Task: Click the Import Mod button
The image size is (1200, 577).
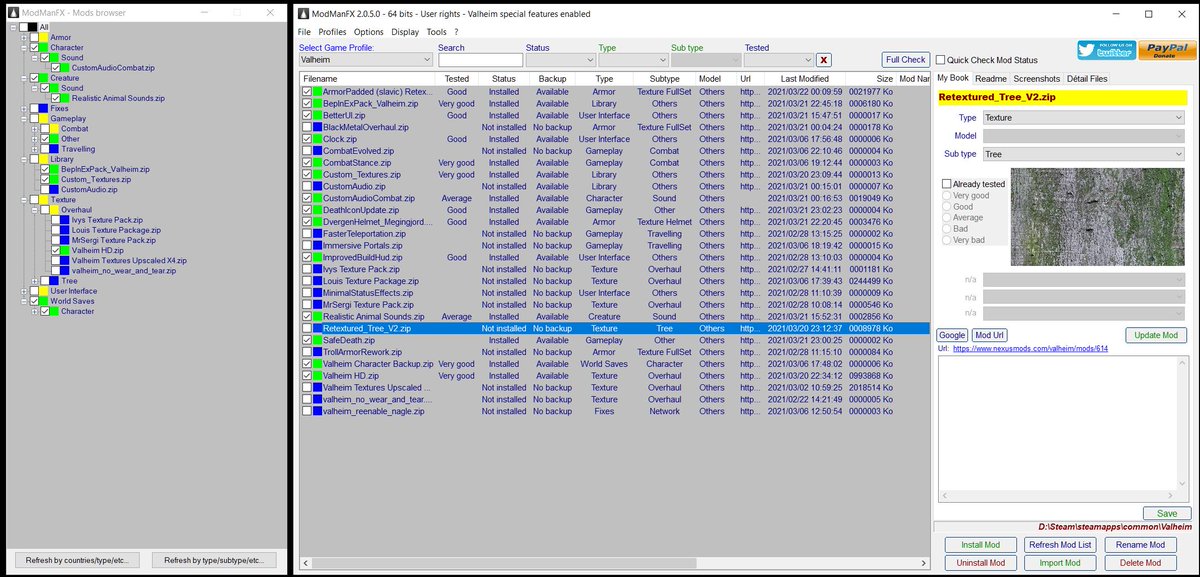Action: [x=1060, y=563]
